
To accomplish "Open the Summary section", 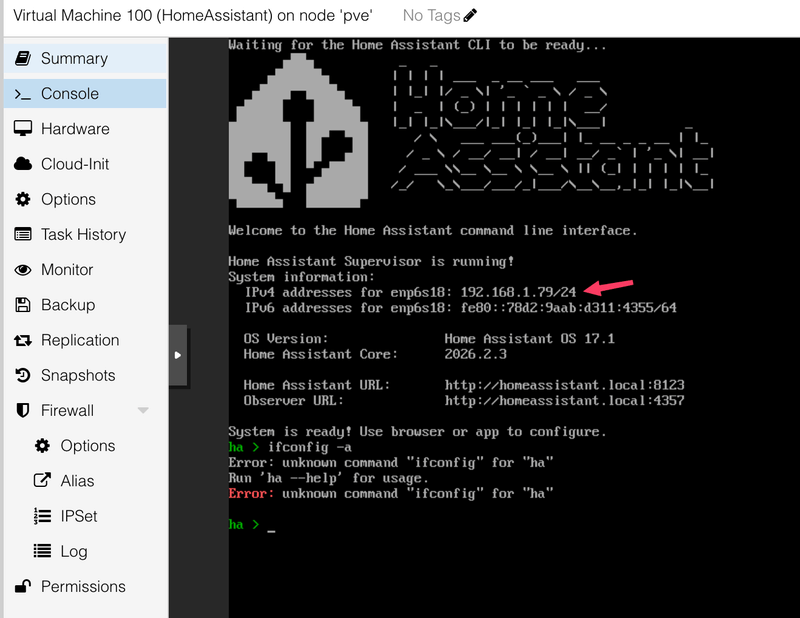I will (x=85, y=58).
